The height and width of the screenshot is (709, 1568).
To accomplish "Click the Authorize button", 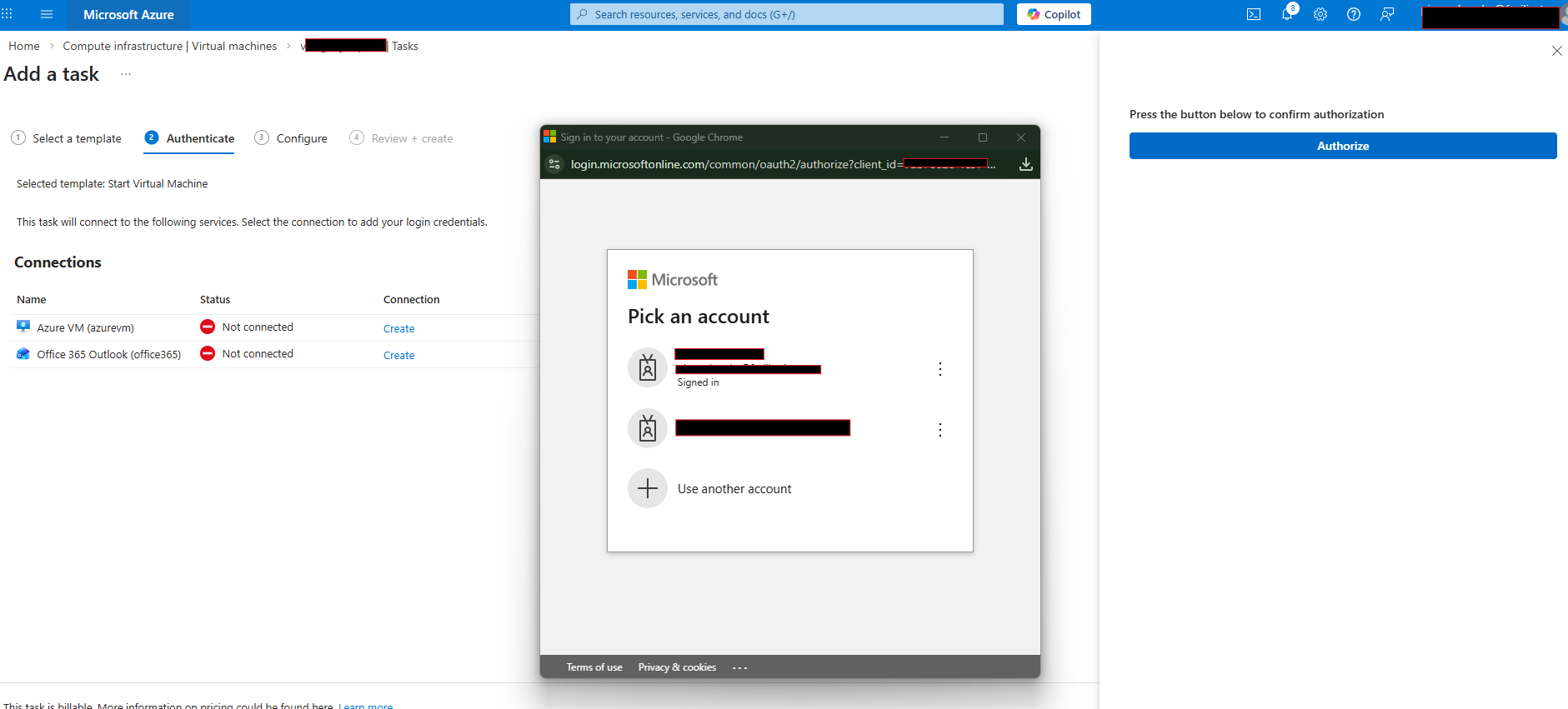I will (x=1343, y=146).
